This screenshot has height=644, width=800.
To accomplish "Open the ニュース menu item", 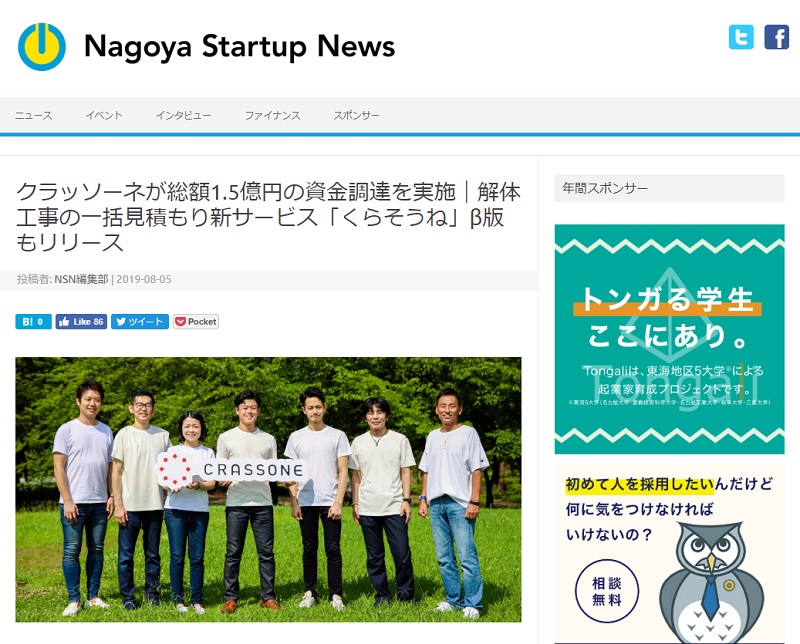I will tap(33, 115).
